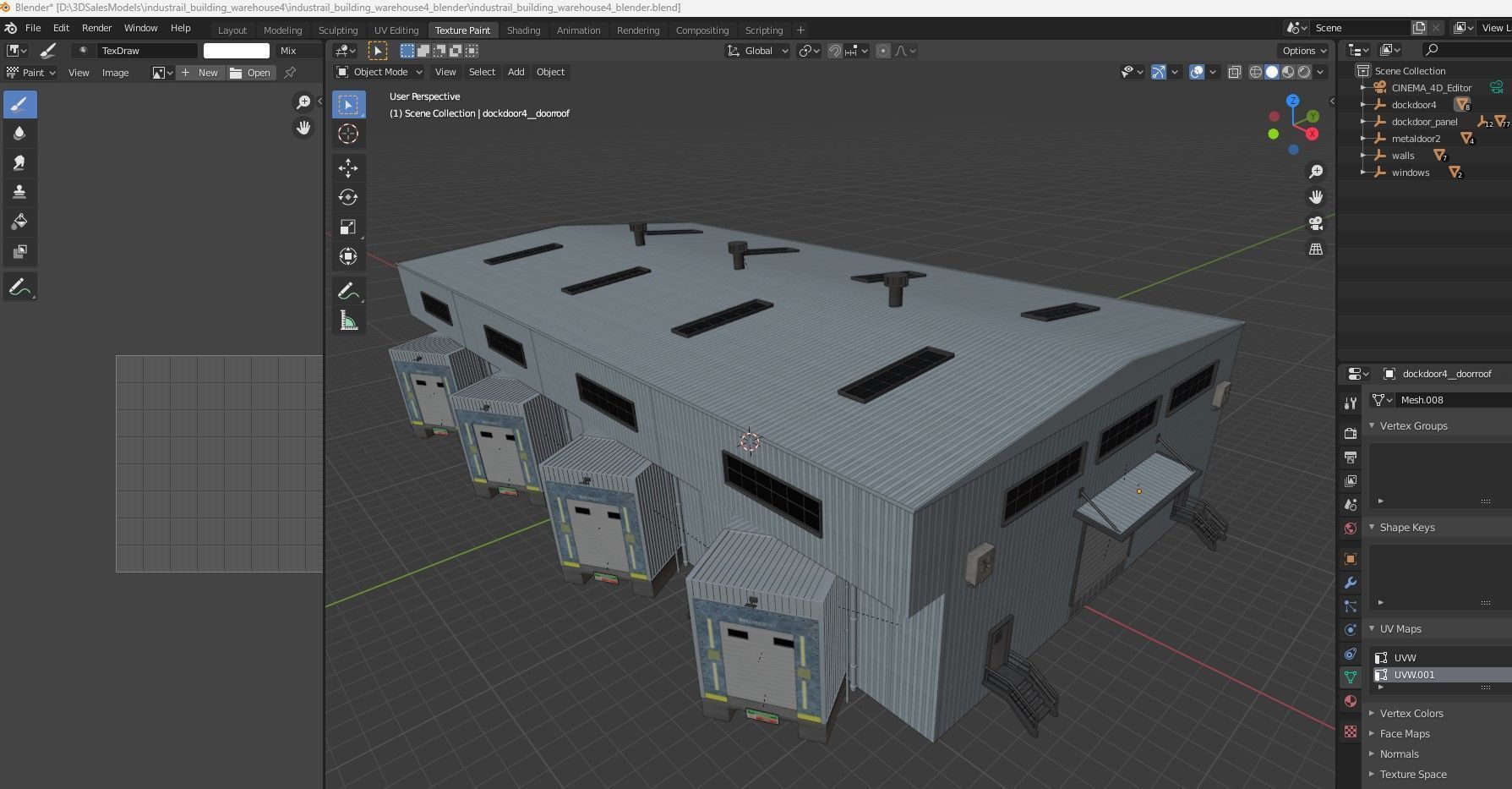This screenshot has width=1512, height=789.
Task: Click the viewport pan hand icon
Action: 1316,197
